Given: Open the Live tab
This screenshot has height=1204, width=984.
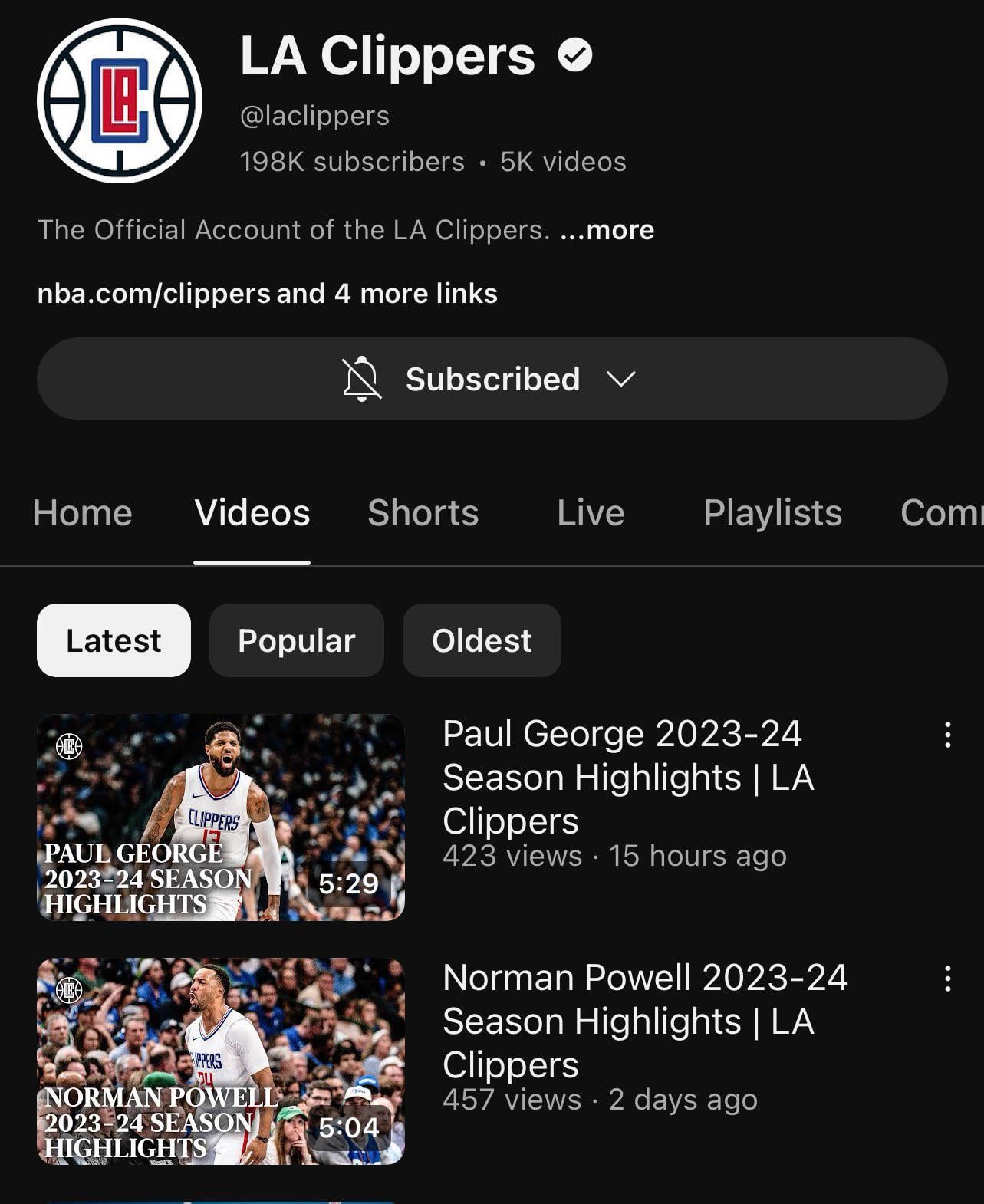Looking at the screenshot, I should (591, 512).
